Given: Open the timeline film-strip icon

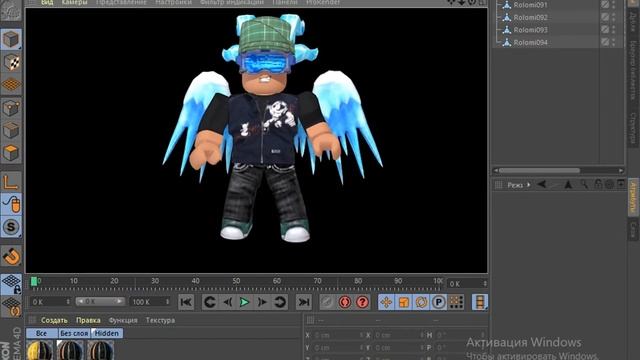Looking at the screenshot, I should click(x=480, y=302).
